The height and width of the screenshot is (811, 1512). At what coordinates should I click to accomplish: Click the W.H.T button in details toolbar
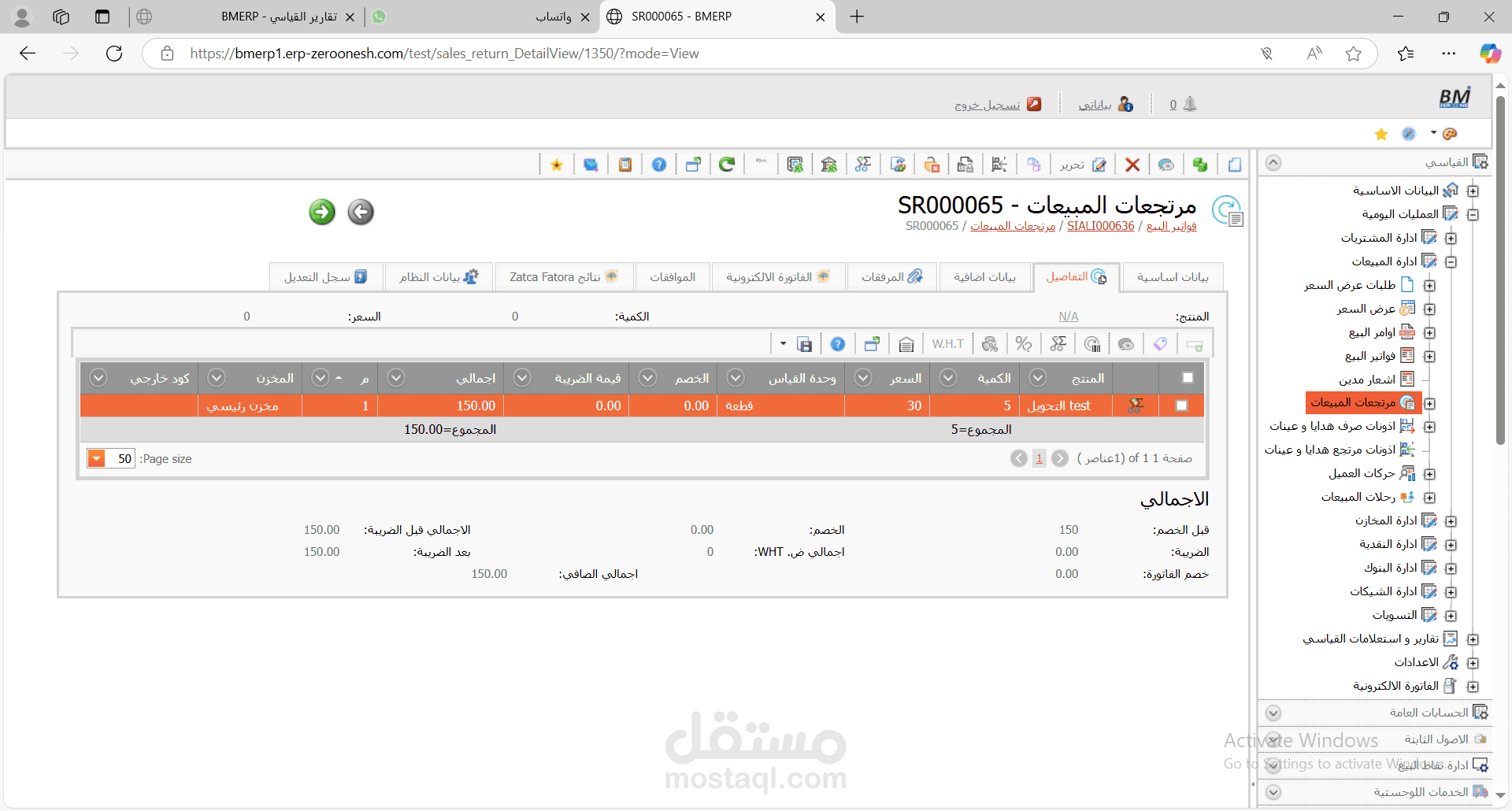point(947,344)
